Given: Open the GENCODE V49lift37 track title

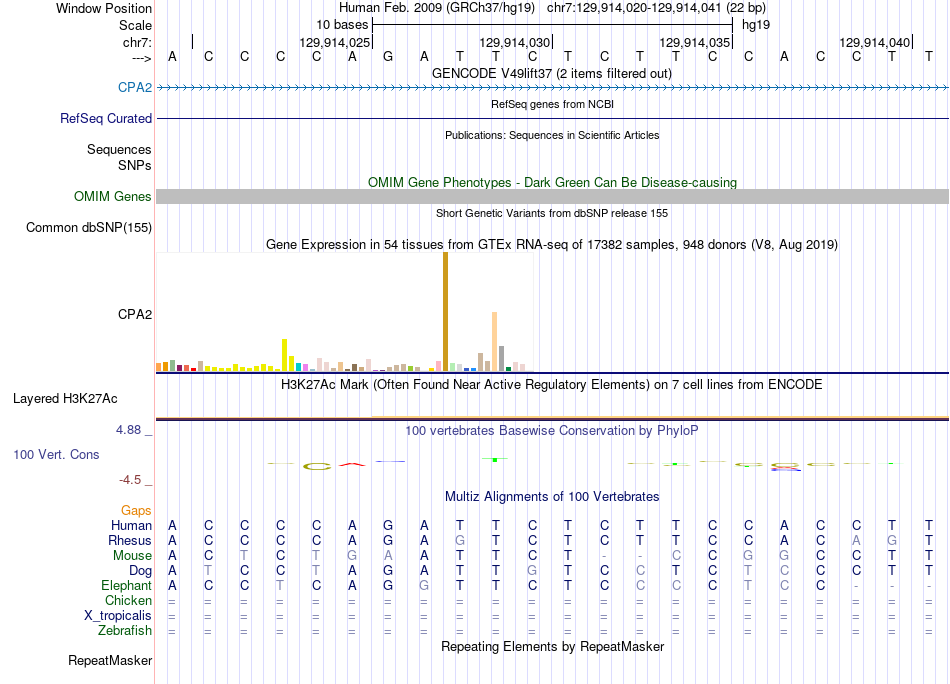Looking at the screenshot, I should pos(552,73).
